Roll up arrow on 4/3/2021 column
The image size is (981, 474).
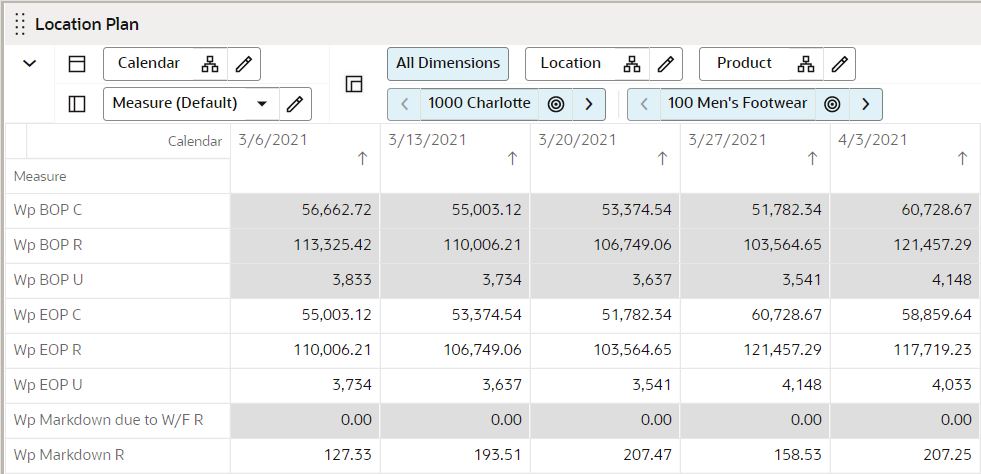[x=963, y=159]
